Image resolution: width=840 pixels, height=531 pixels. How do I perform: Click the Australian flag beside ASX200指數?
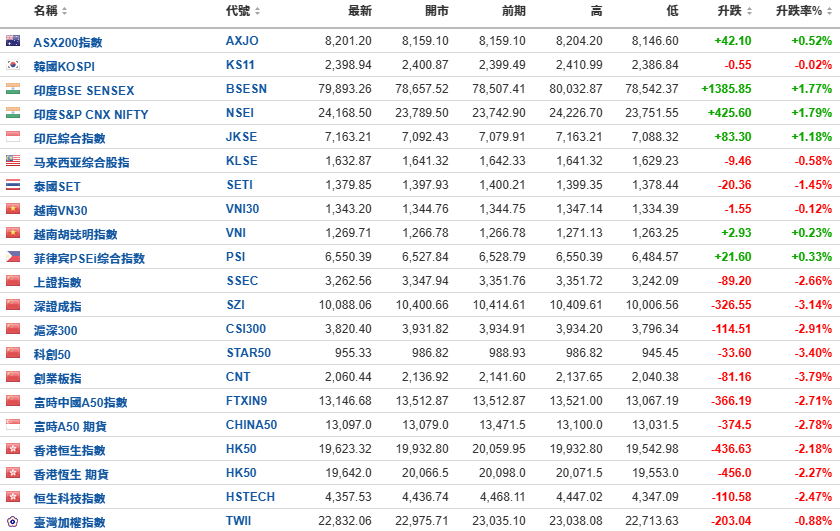pos(13,42)
